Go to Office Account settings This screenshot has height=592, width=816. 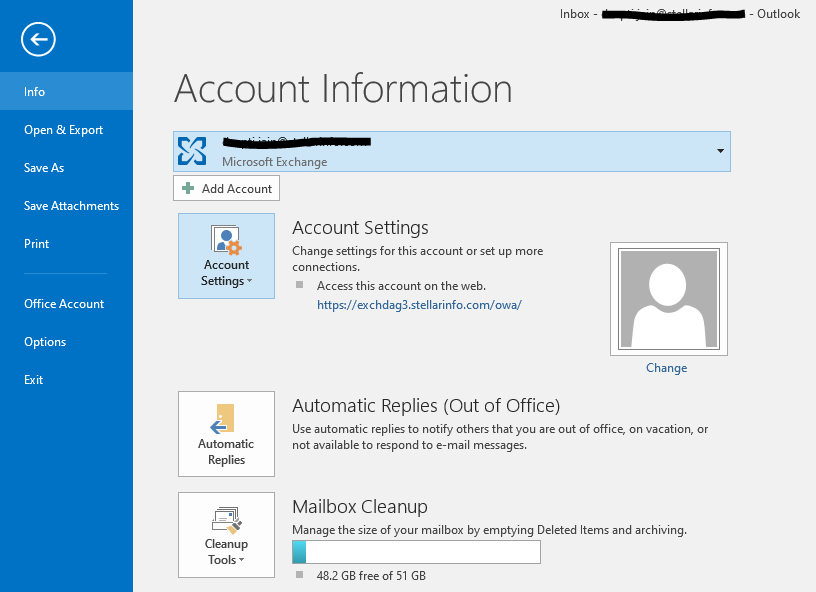[64, 303]
